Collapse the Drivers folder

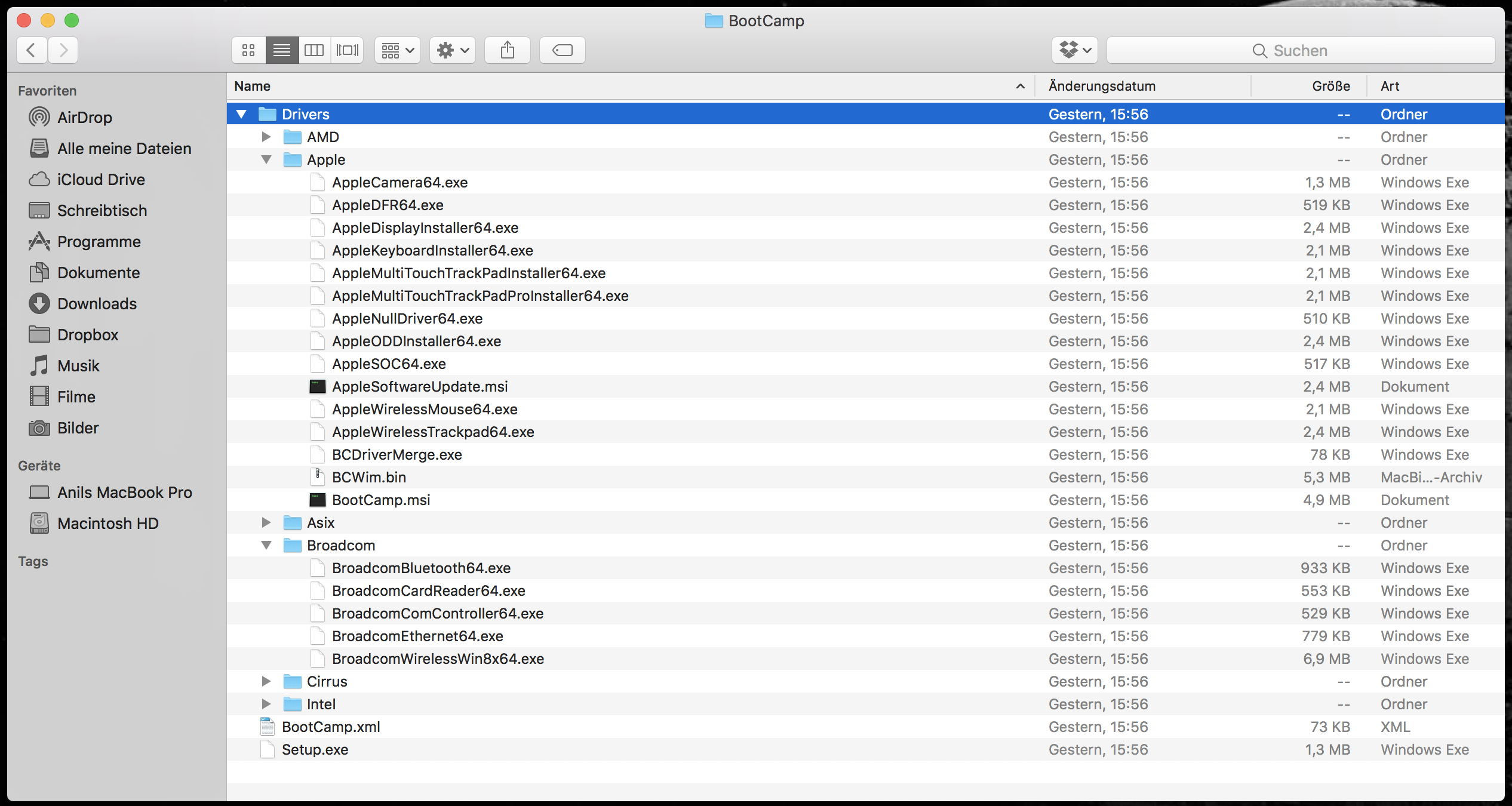pos(241,114)
